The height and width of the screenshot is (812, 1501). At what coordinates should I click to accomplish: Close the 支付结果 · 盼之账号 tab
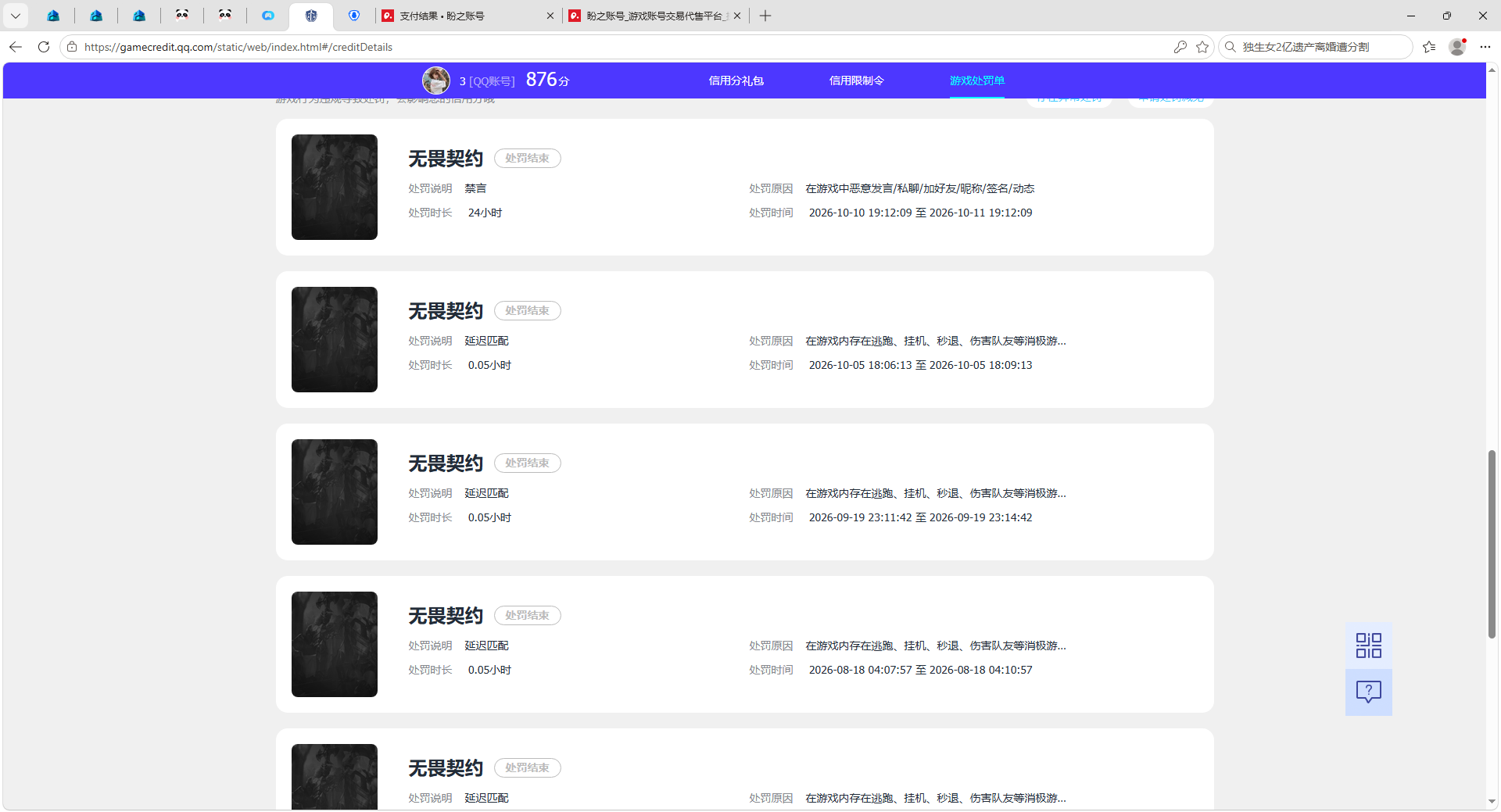550,16
